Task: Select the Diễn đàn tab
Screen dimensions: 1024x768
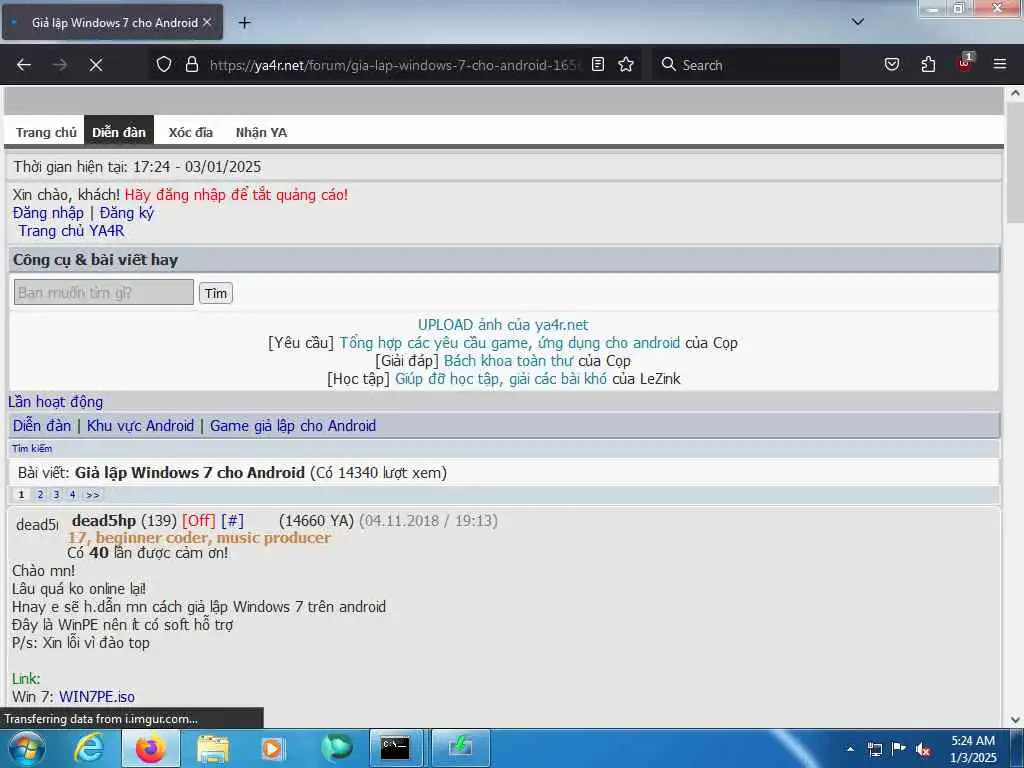Action: point(119,131)
